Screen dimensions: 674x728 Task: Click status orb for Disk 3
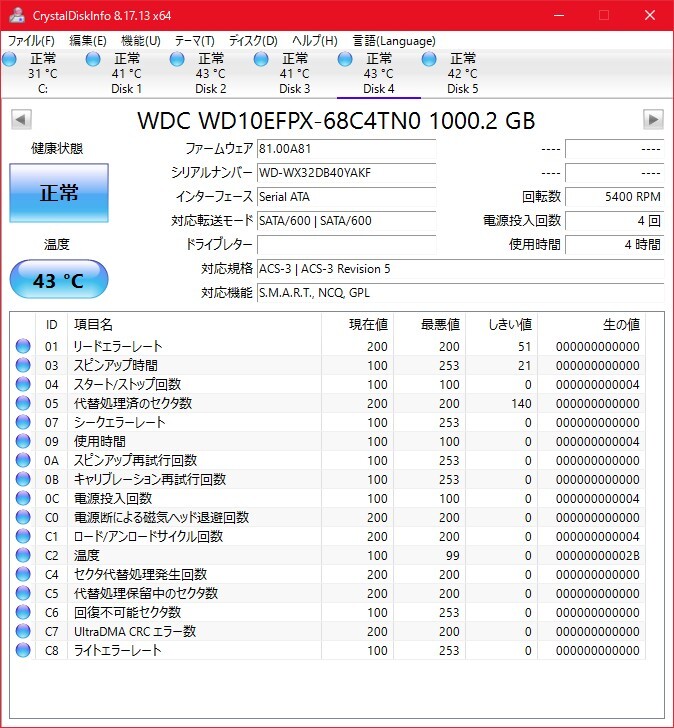(261, 59)
